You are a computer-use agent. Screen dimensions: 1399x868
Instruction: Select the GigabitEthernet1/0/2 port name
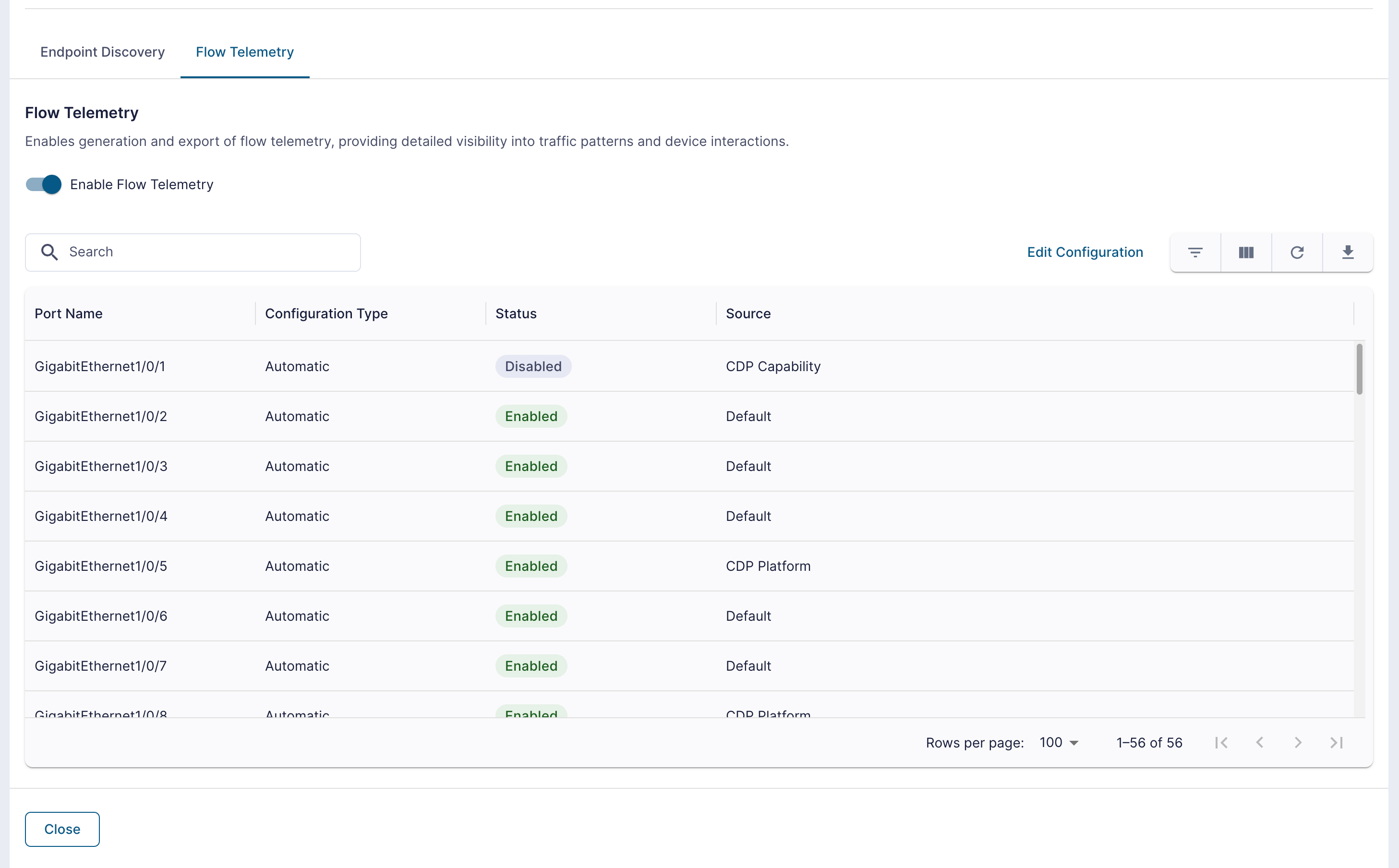point(100,416)
